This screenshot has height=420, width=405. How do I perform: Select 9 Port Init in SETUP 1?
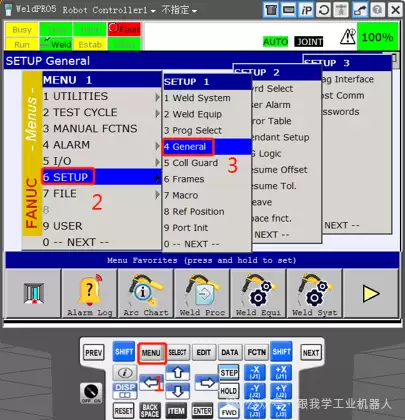tap(207, 228)
